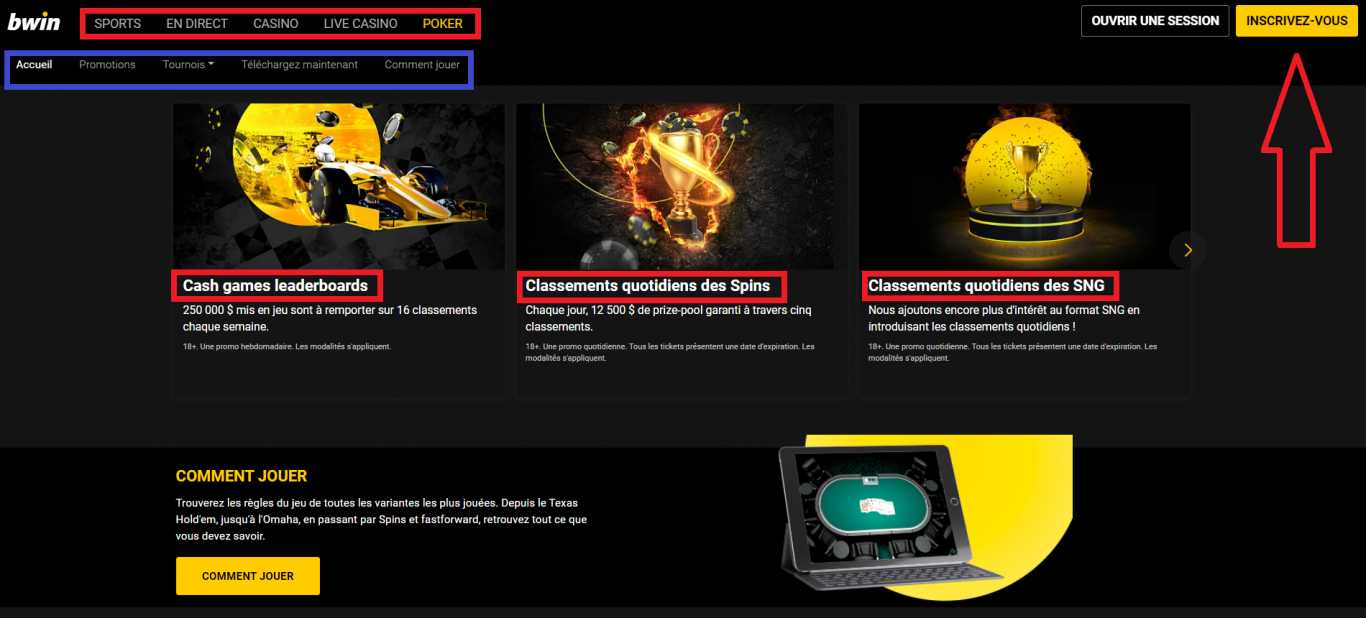Open Classements quotidiens des Spins link
This screenshot has height=618, width=1366.
click(x=648, y=286)
